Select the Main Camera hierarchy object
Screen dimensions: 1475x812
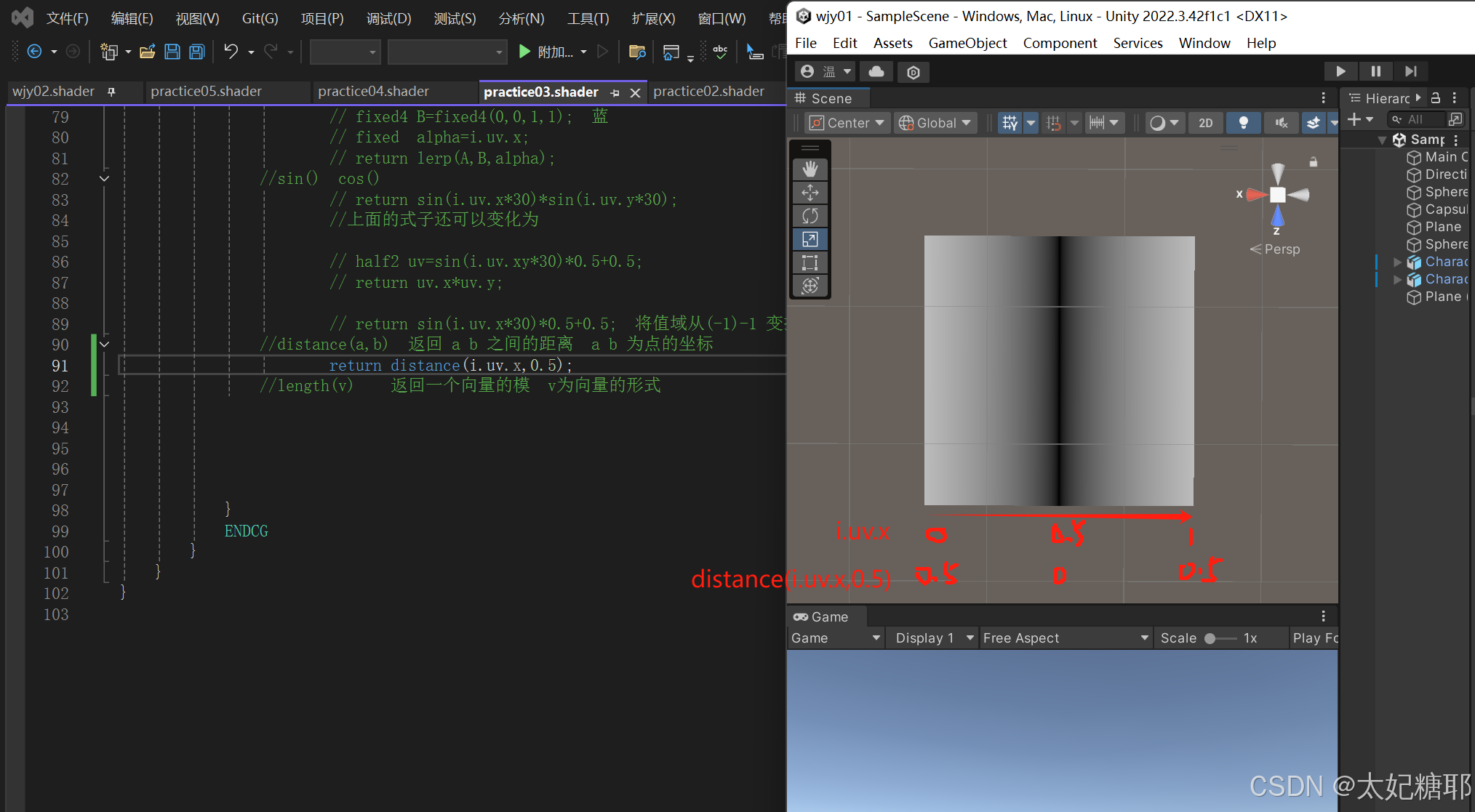tap(1445, 157)
